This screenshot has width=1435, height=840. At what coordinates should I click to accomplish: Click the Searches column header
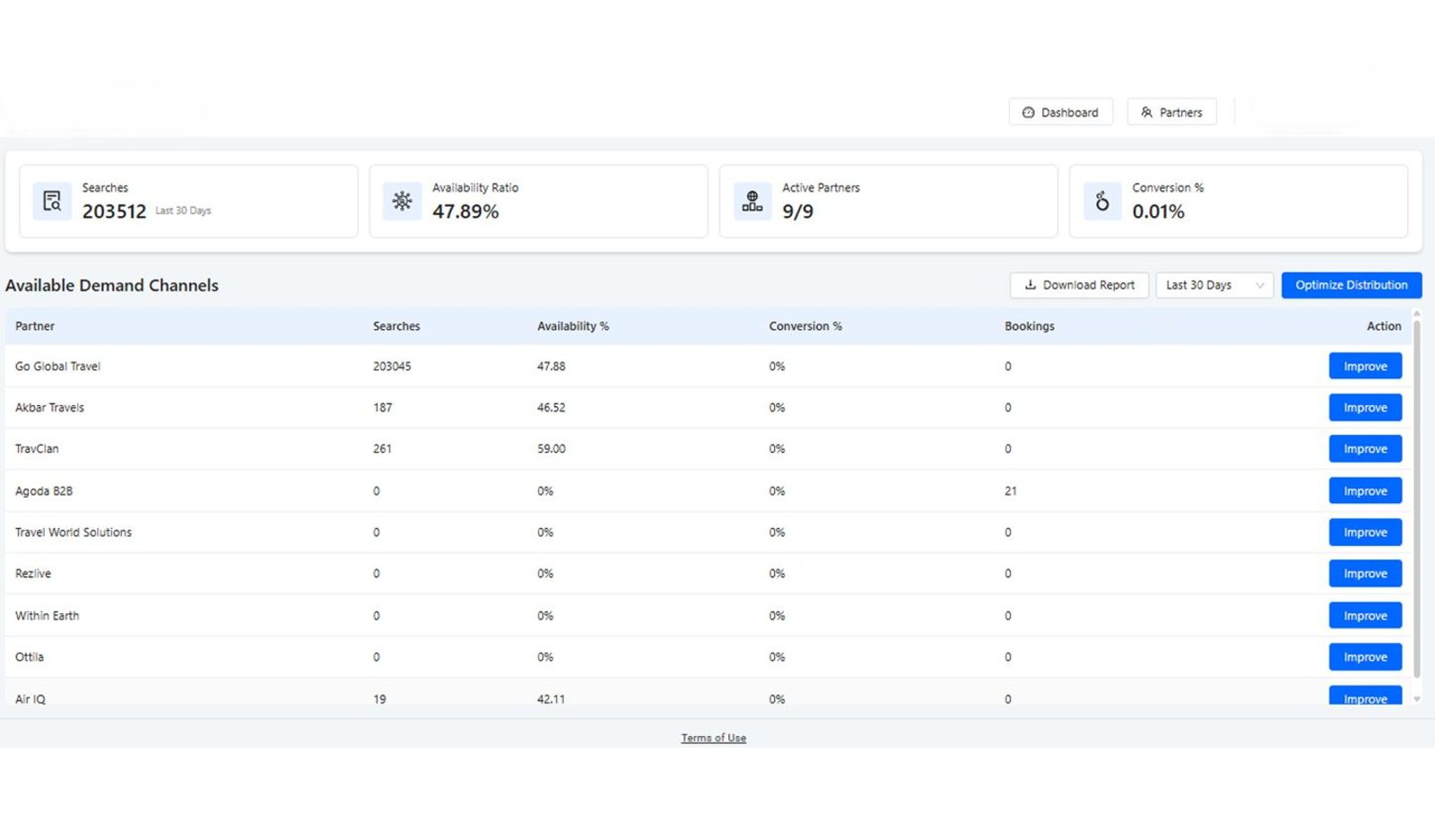point(396,326)
